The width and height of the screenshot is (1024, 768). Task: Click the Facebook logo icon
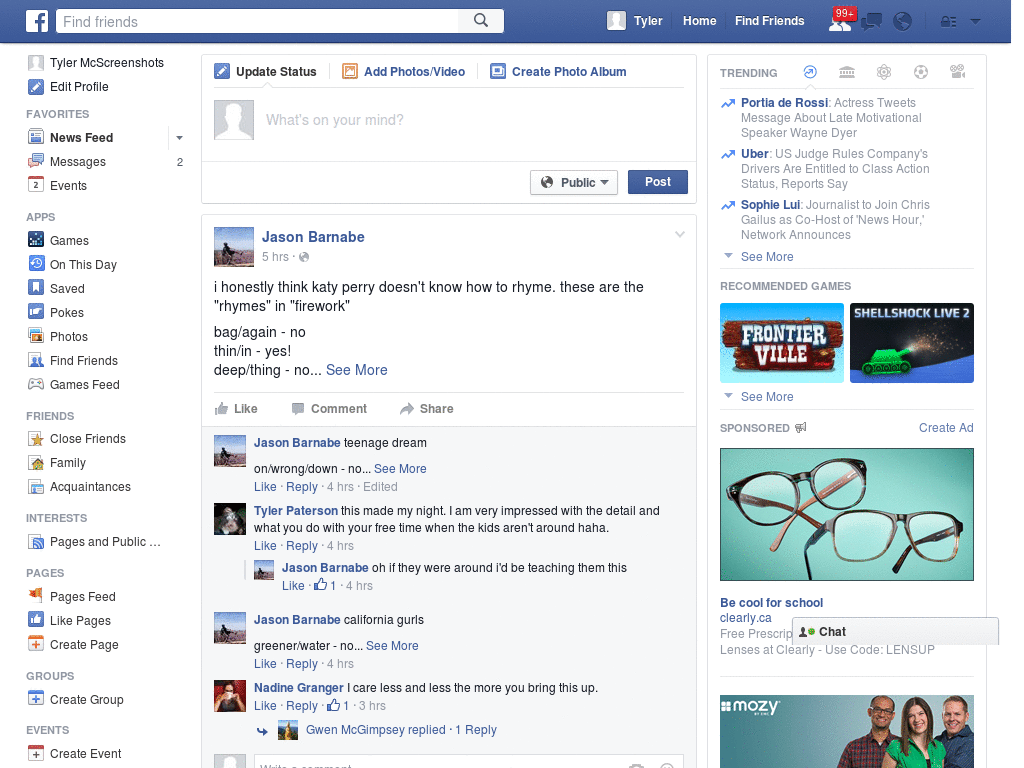pyautogui.click(x=37, y=21)
